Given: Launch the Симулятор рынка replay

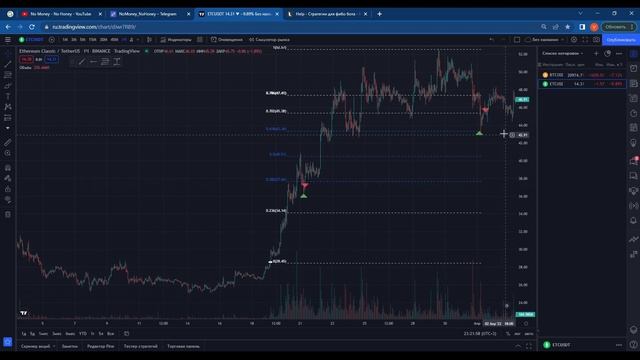Looking at the screenshot, I should [x=269, y=40].
